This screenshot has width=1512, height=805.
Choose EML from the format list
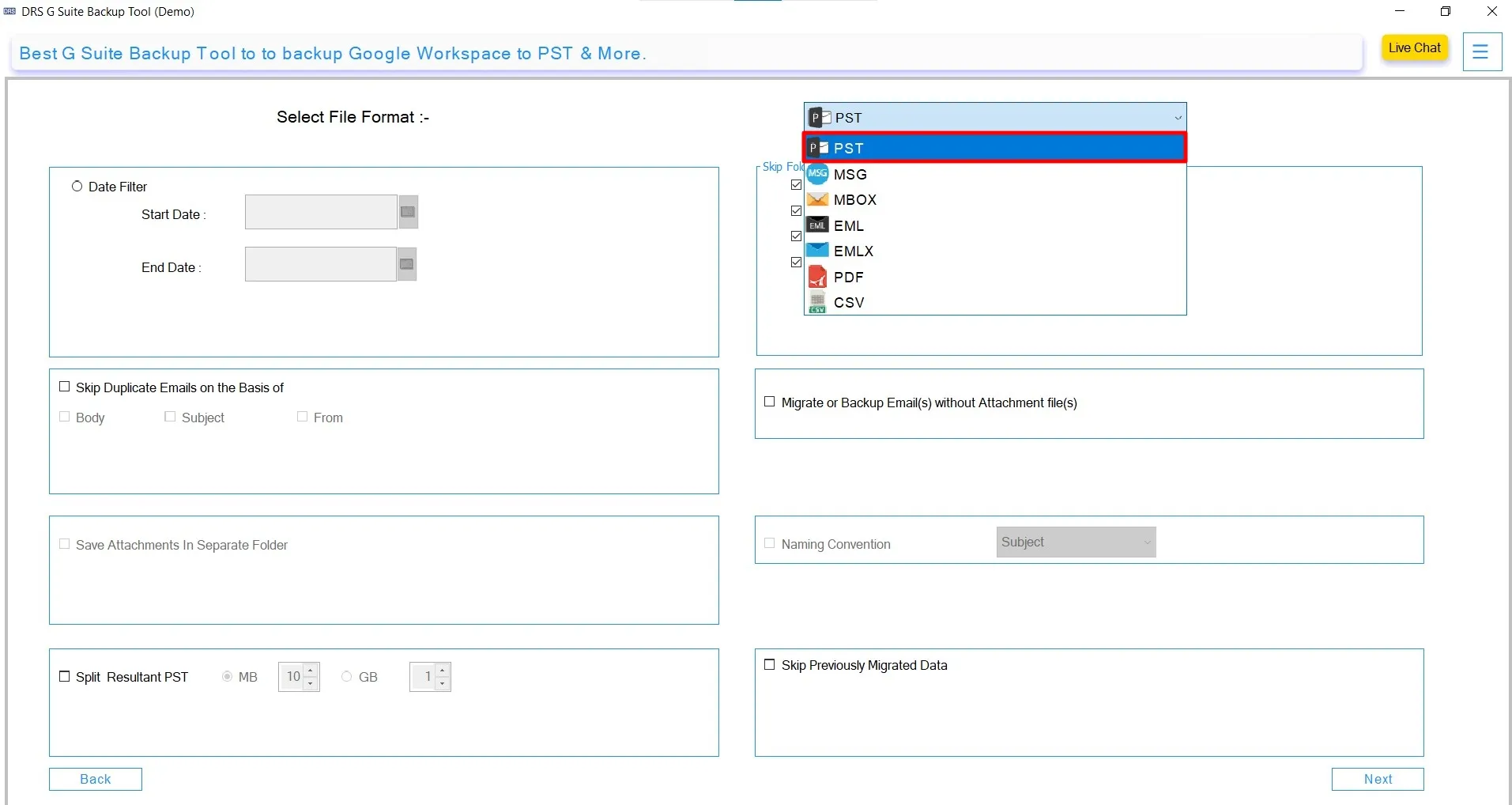point(995,225)
